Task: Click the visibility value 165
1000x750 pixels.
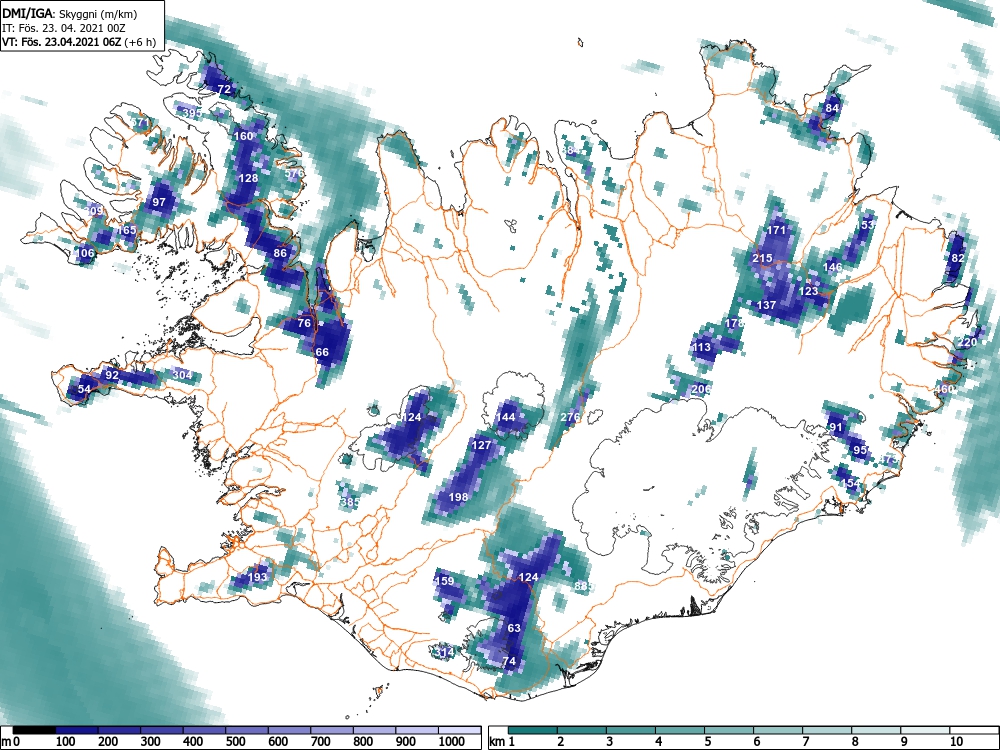Action: (x=126, y=230)
